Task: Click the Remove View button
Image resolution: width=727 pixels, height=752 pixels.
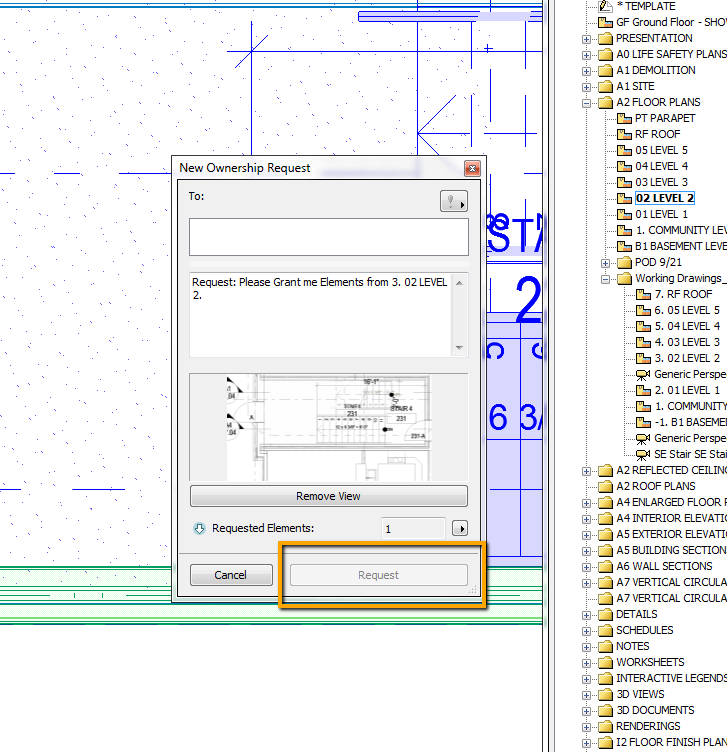Action: (328, 496)
